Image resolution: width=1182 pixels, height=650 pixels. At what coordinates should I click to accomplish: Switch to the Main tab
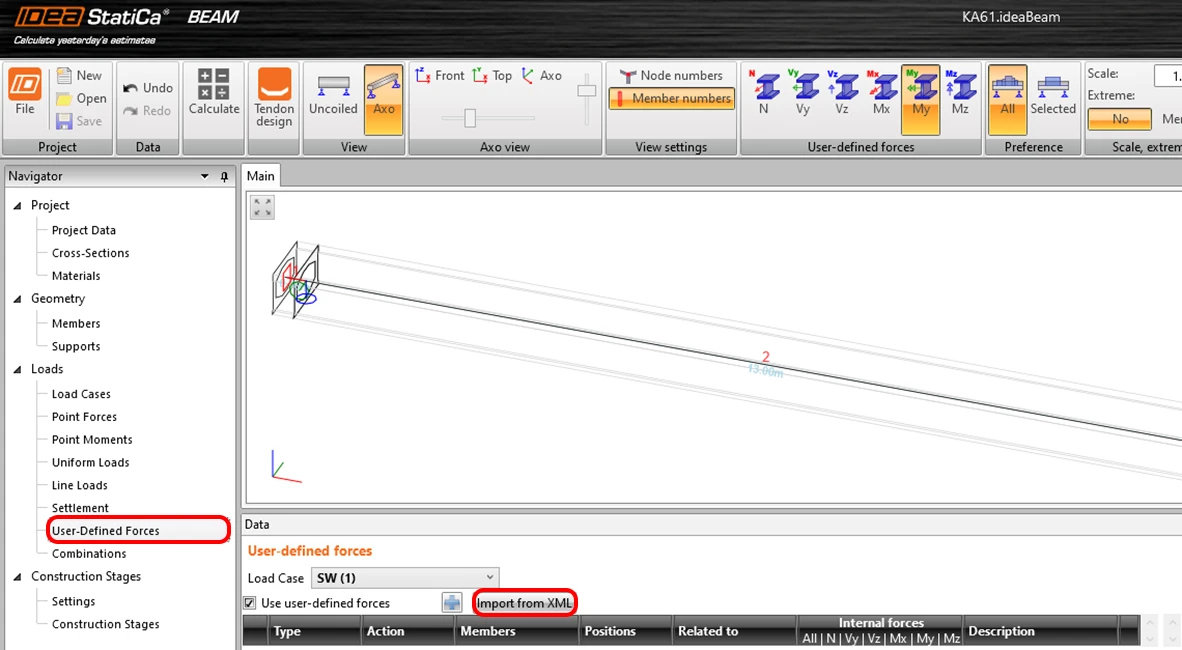pos(261,176)
